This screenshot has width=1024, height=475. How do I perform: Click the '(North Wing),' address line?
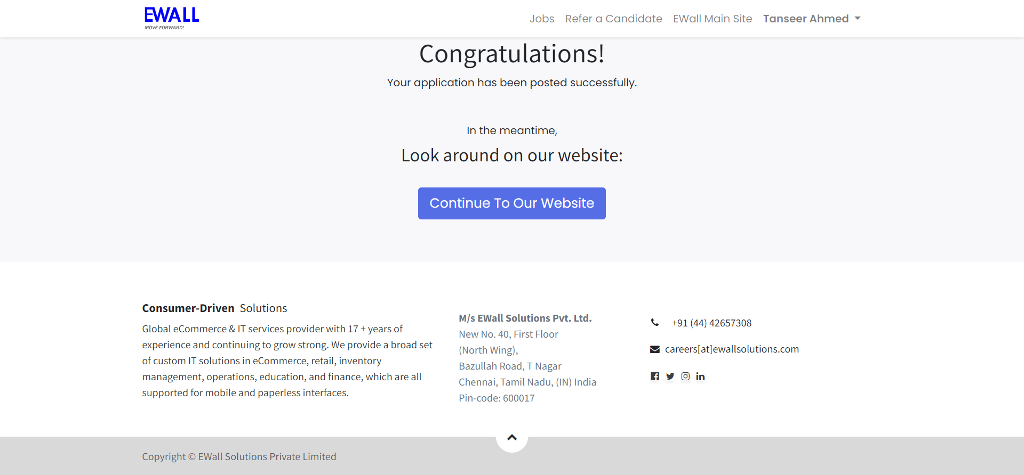pyautogui.click(x=488, y=350)
